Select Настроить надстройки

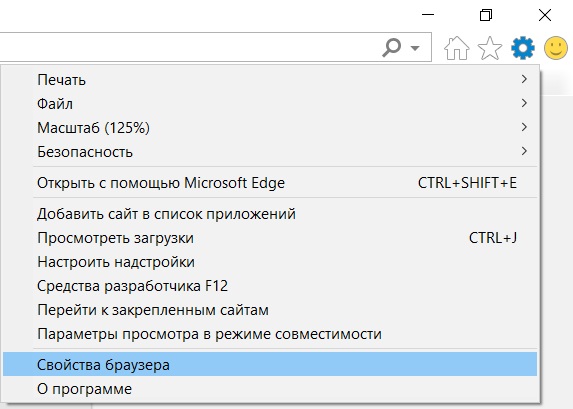(x=270, y=262)
